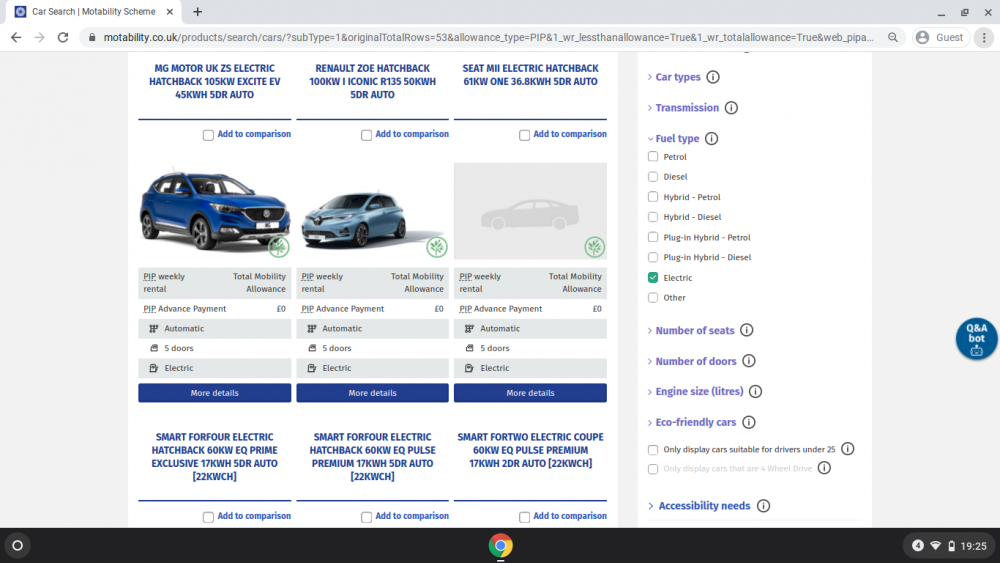
Task: Uncheck the Electric fuel type
Action: [652, 277]
